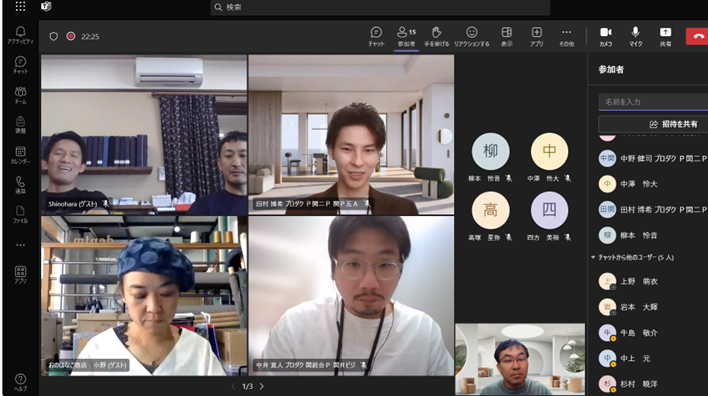This screenshot has width=708, height=396.
Task: Toggle the microphone mute
Action: 635,37
